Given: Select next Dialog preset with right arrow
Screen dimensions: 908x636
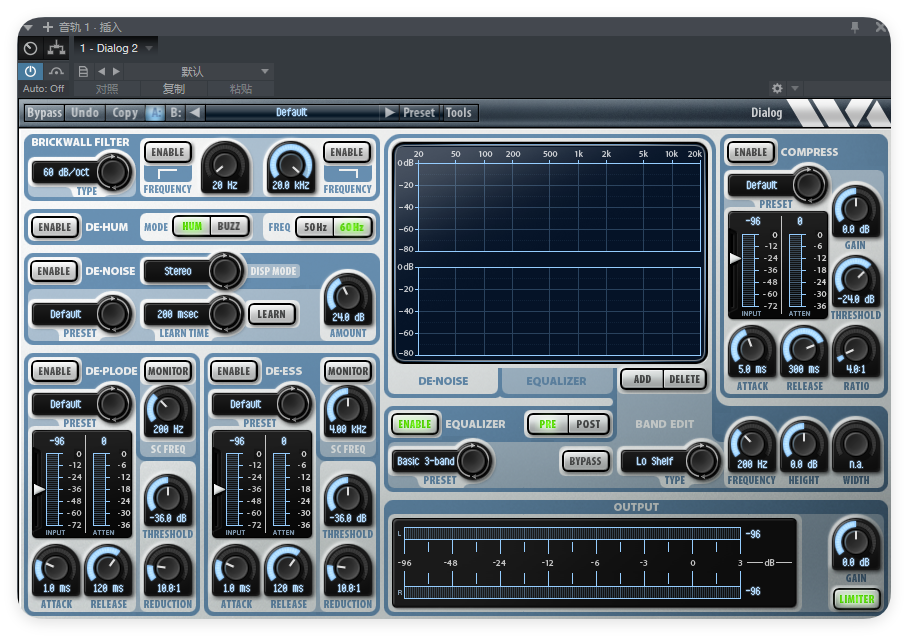Looking at the screenshot, I should click(389, 112).
